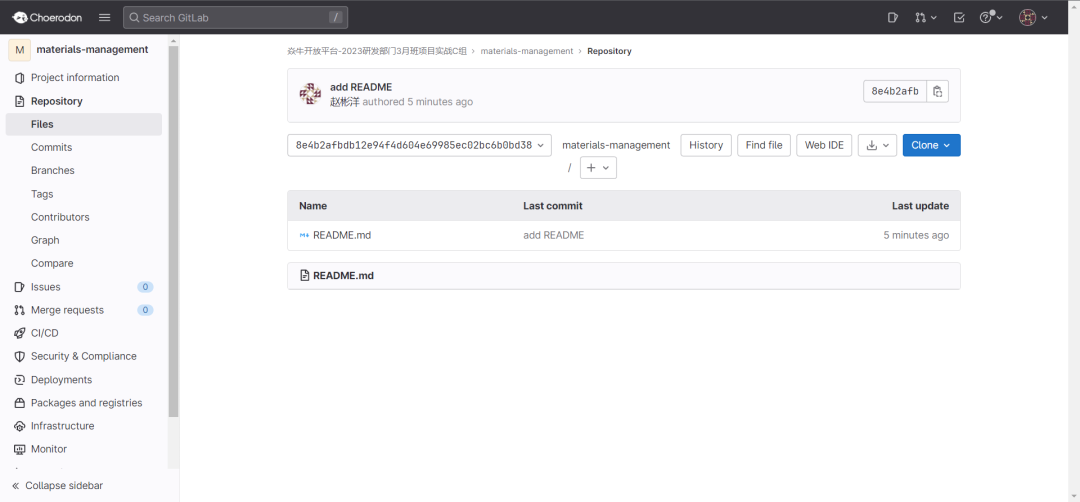
Task: Click the Choerodon logo icon
Action: 19,17
